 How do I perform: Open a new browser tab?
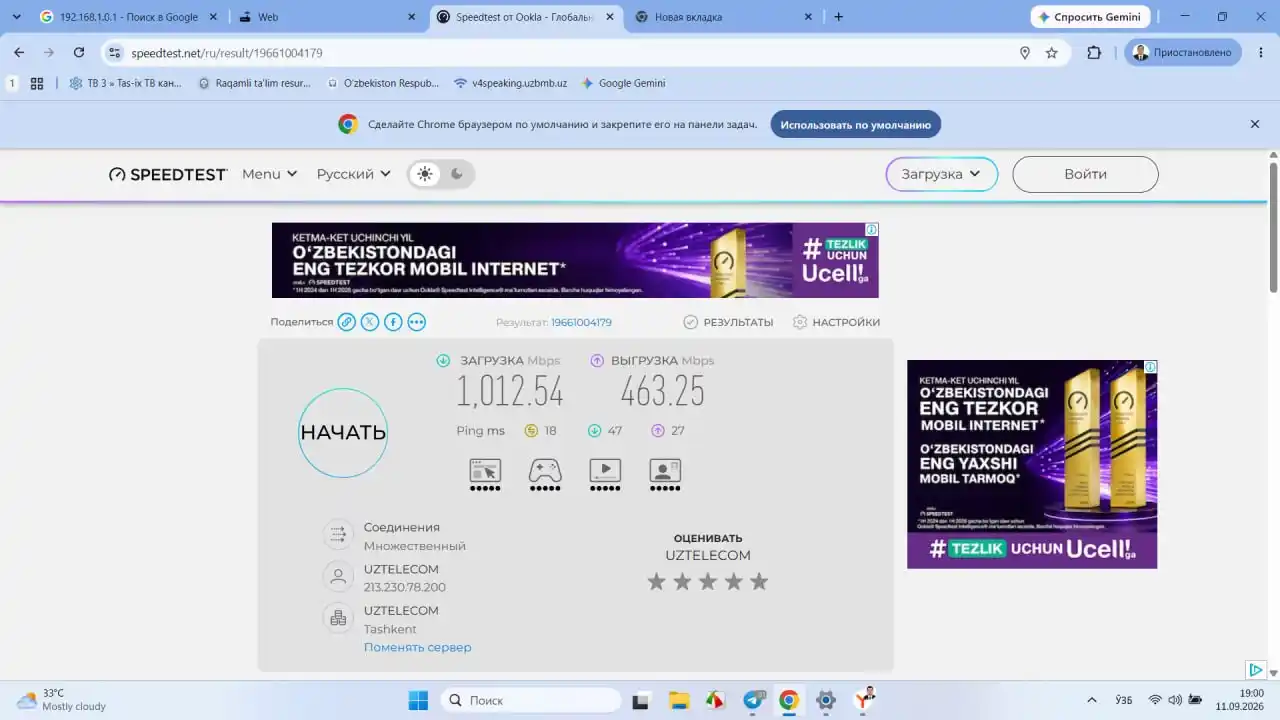838,17
